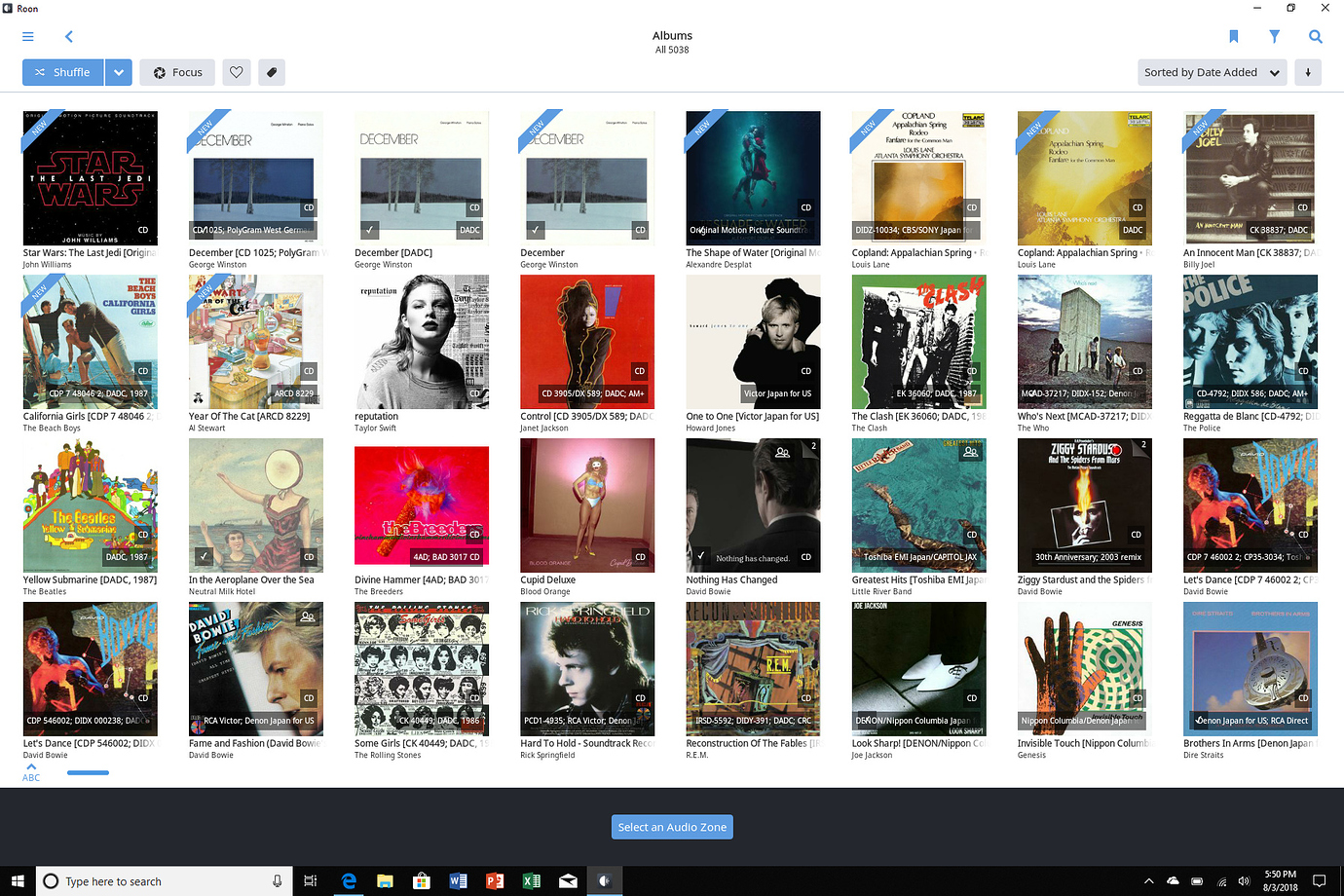Go back with the left arrow
The height and width of the screenshot is (896, 1344).
pos(68,37)
